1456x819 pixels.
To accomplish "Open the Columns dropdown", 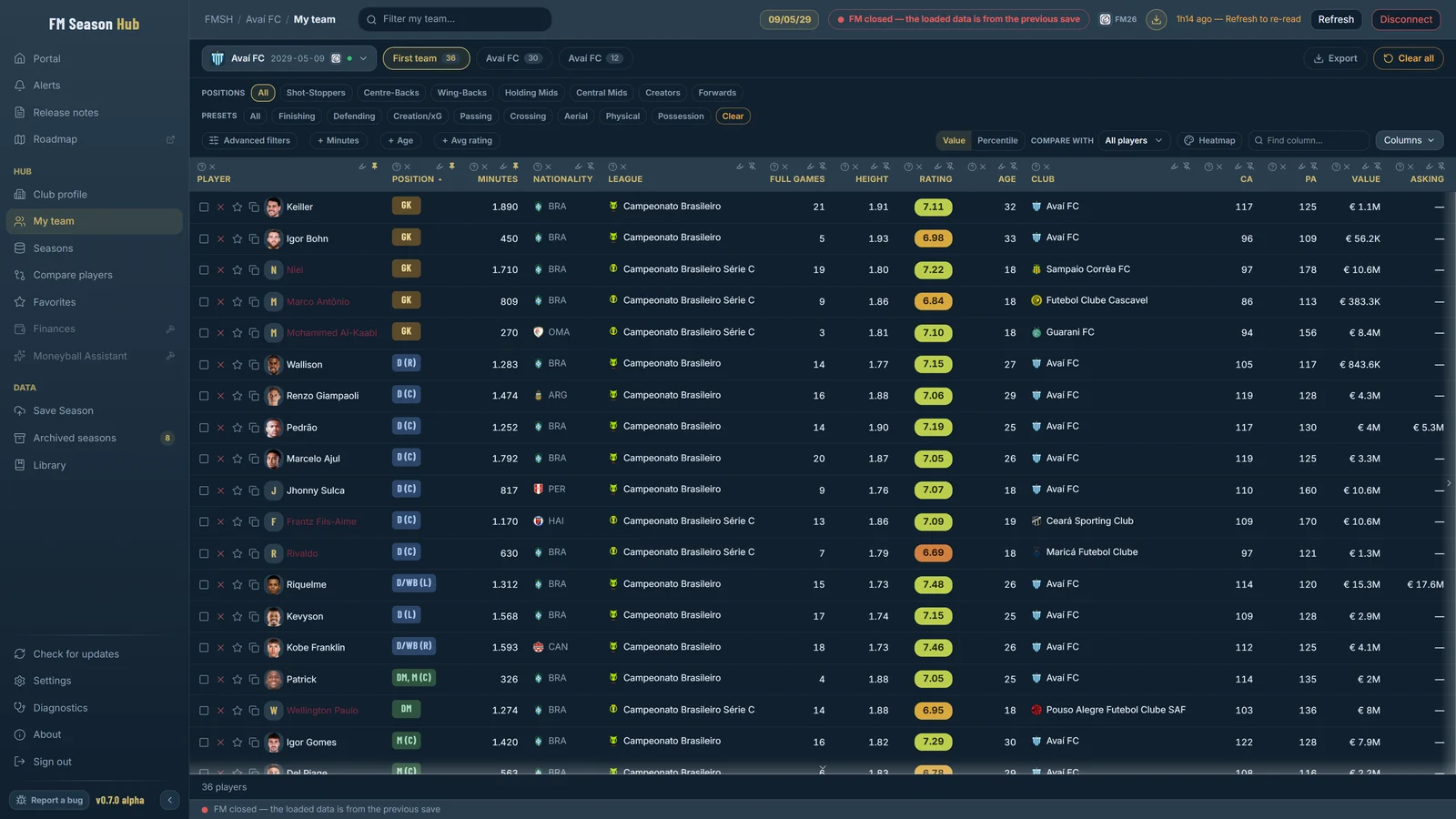I will coord(1409,140).
